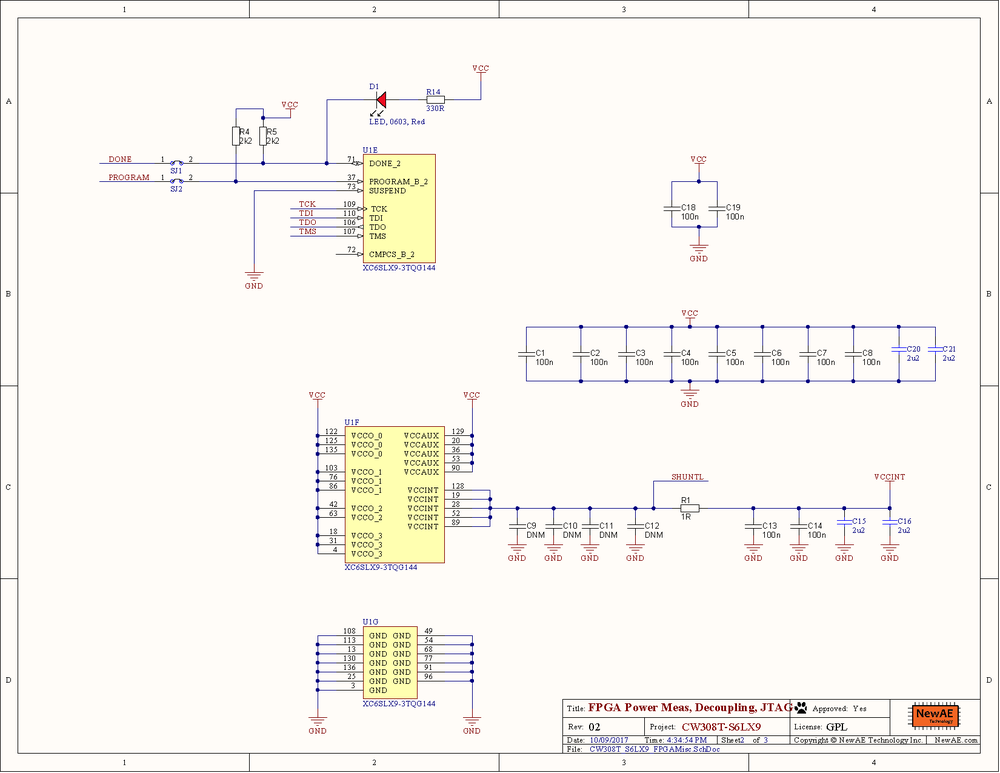This screenshot has width=1000, height=773.
Task: Select the red LED symbol D1
Action: [380, 100]
